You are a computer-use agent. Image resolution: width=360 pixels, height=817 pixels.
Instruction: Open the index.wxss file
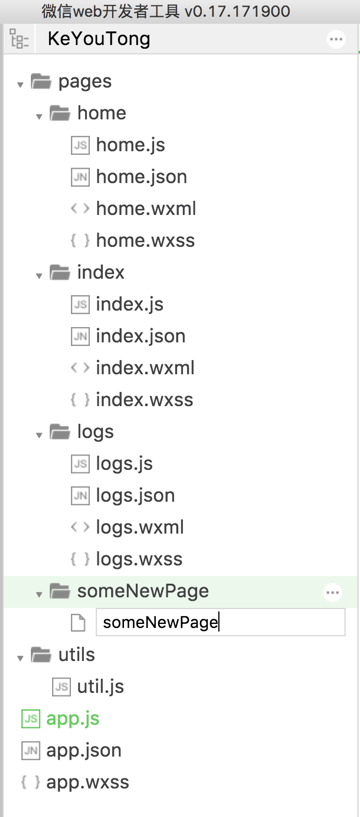coord(144,400)
